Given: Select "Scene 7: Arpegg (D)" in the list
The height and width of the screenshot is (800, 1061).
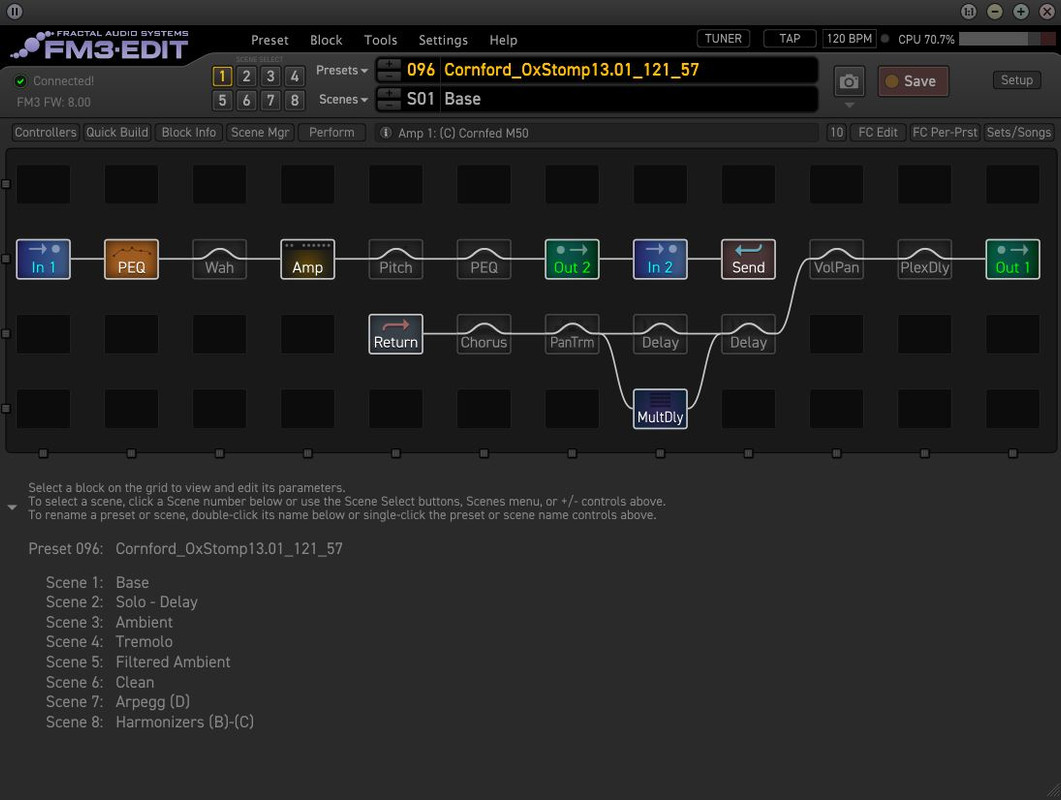Looking at the screenshot, I should pyautogui.click(x=118, y=702).
